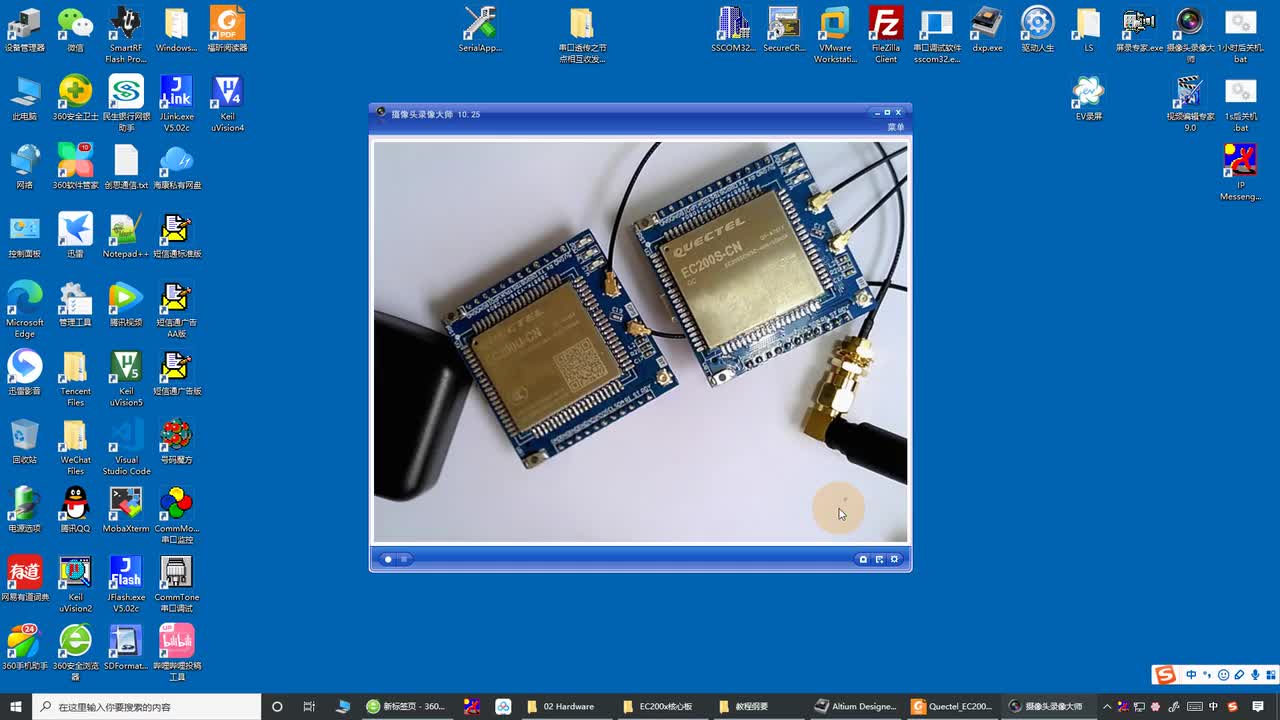Open the JLink.exe V5.02c icon
The height and width of the screenshot is (720, 1280).
tap(177, 103)
